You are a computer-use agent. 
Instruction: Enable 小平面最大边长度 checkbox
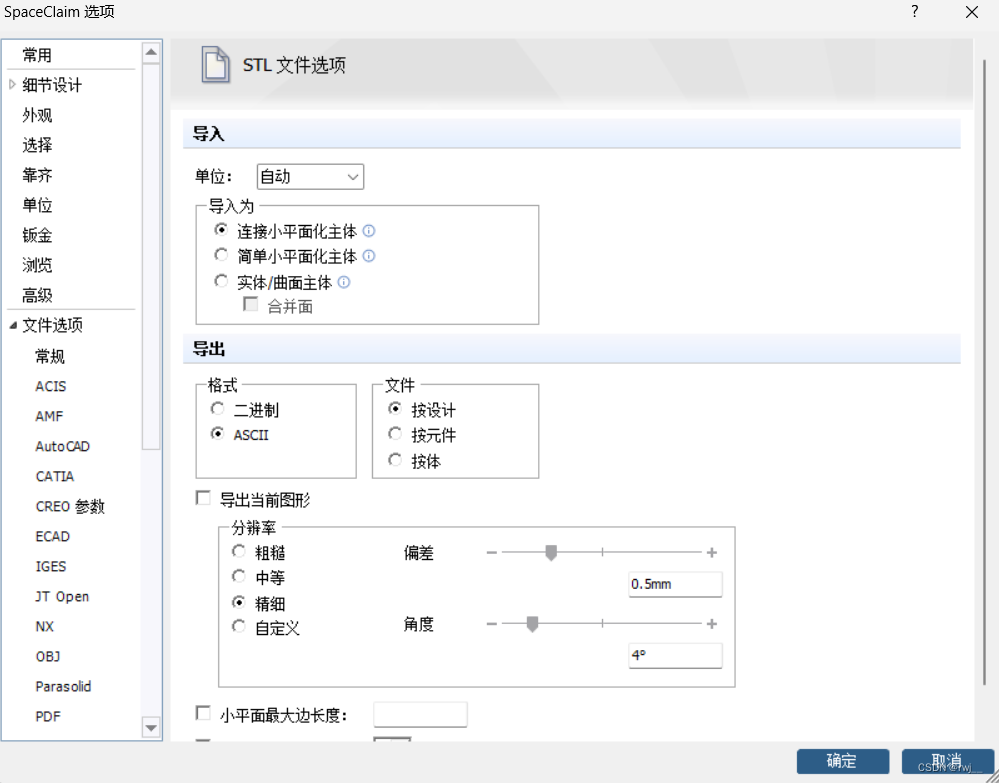[x=203, y=714]
